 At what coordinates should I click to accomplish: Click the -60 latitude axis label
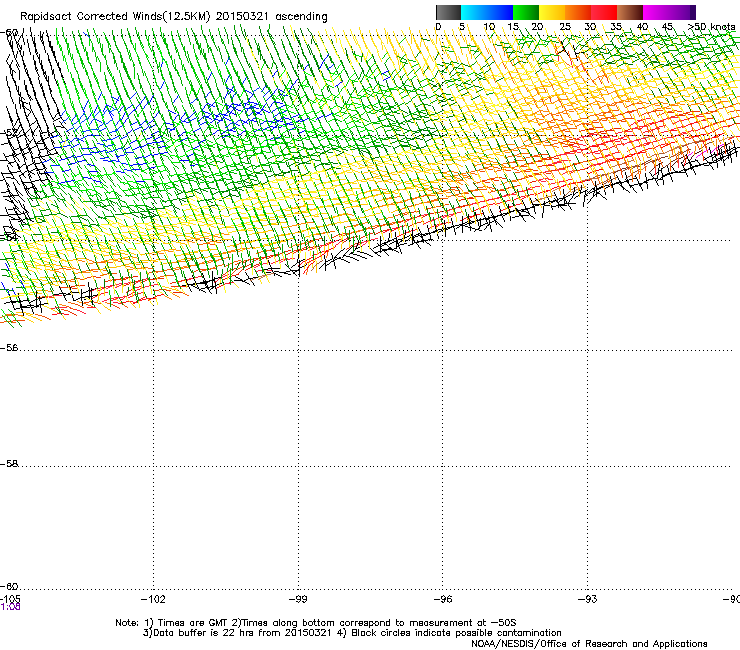[9, 587]
